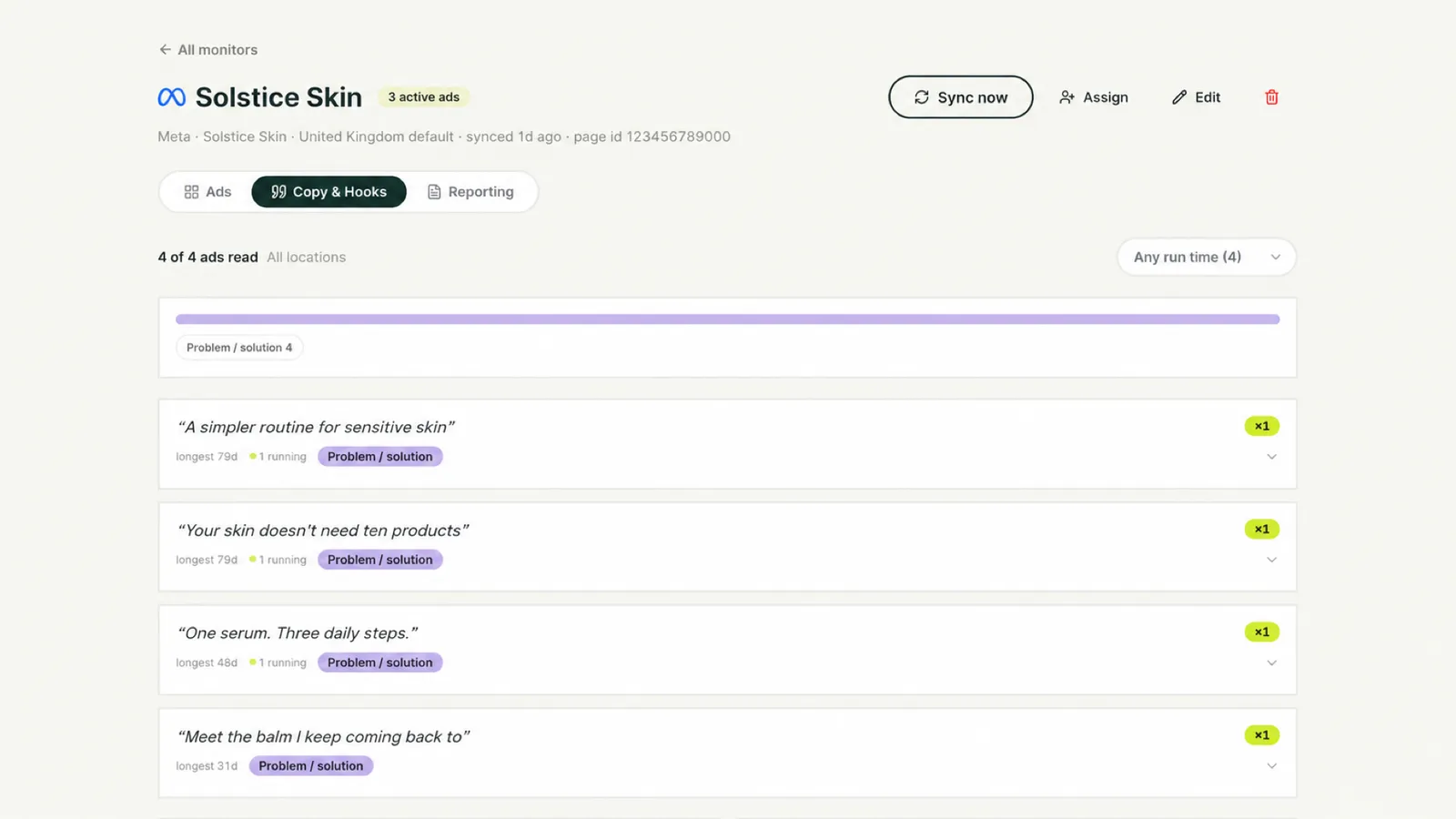This screenshot has width=1456, height=819.
Task: Expand the "A simpler routine for sensitive skin" row
Action: click(x=1271, y=457)
